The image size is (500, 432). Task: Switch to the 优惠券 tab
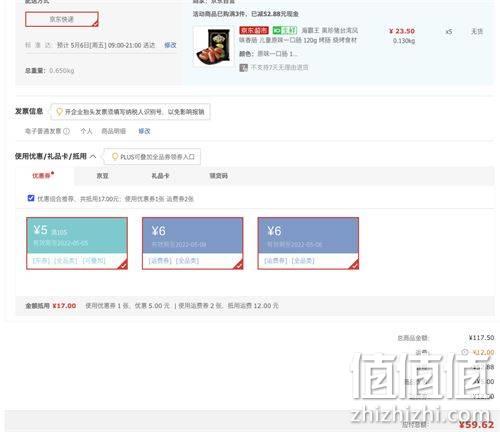pyautogui.click(x=43, y=175)
